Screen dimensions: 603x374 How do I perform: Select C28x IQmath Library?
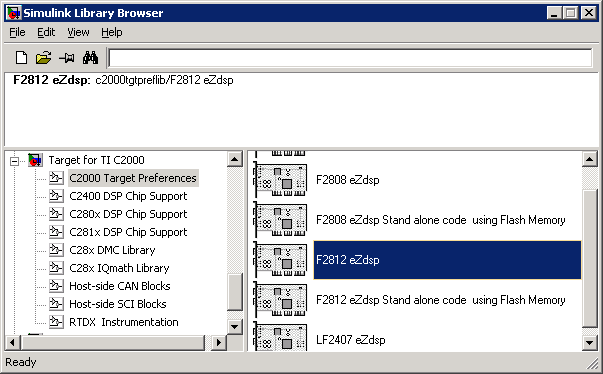119,268
